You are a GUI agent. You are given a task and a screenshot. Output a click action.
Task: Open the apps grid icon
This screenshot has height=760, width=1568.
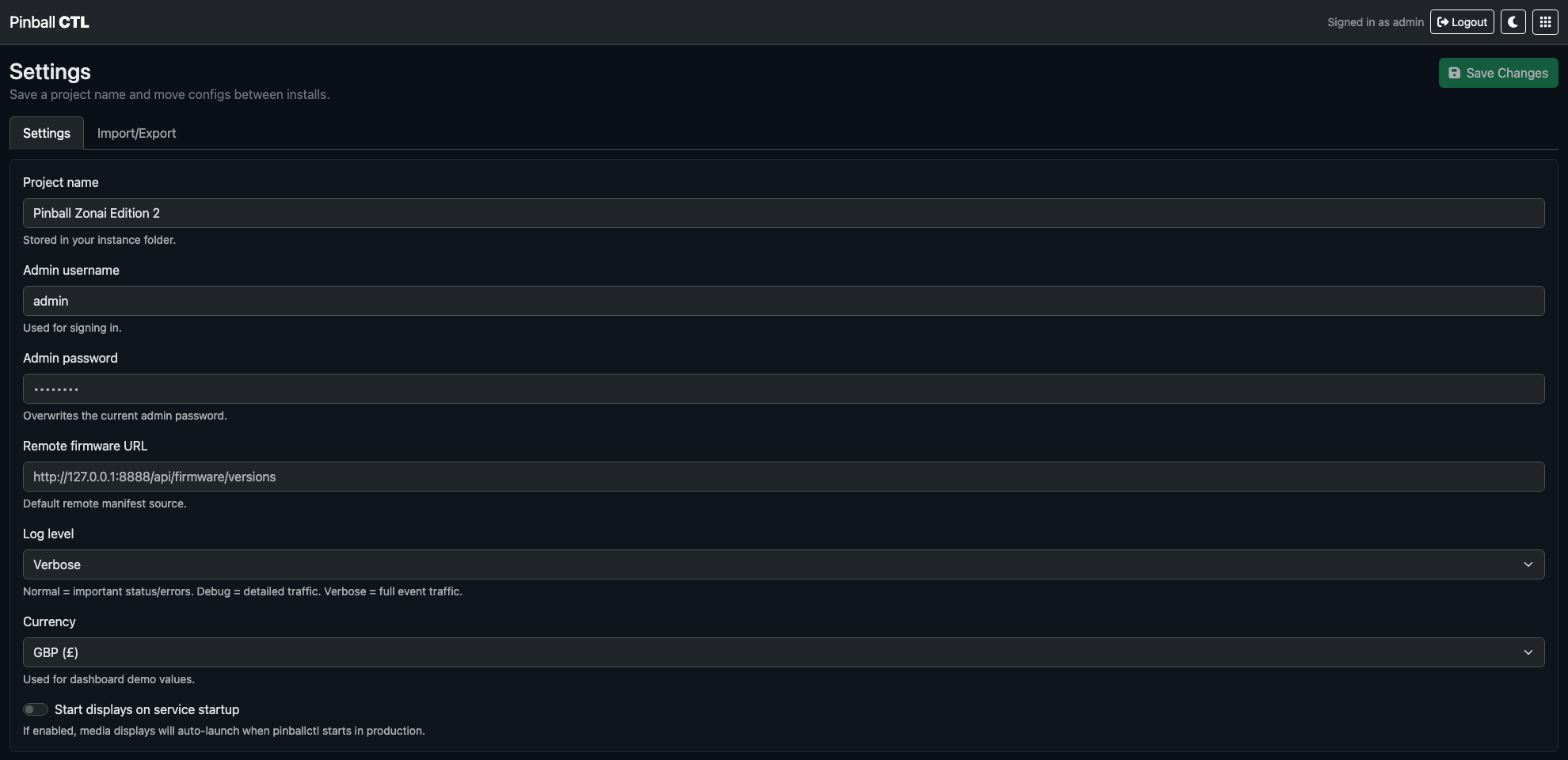[x=1544, y=21]
